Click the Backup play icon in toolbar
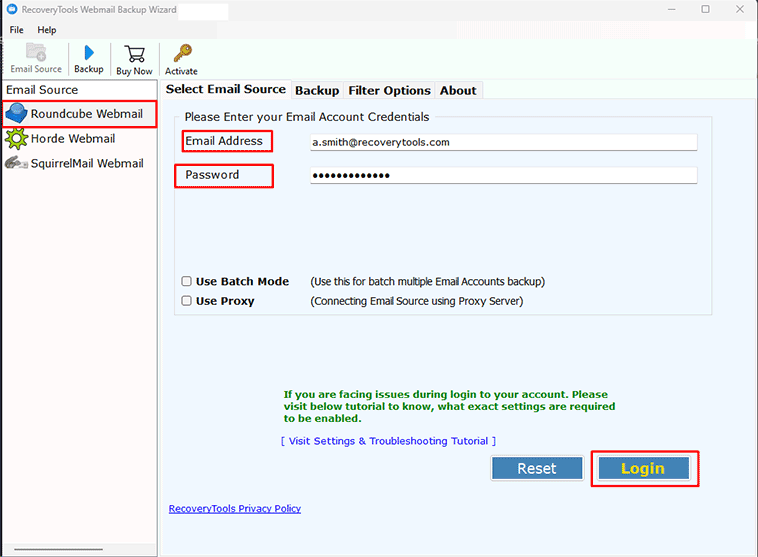 click(x=89, y=52)
